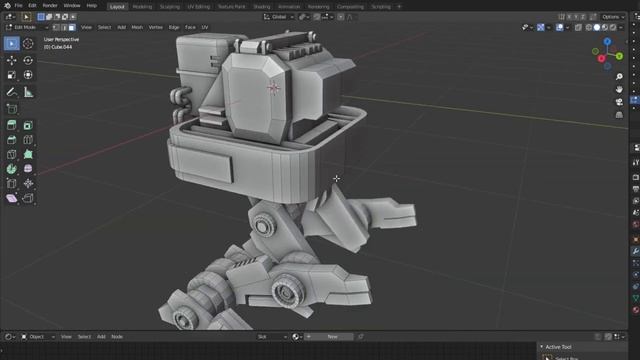Switch to the Modeling workspace tab

[142, 7]
